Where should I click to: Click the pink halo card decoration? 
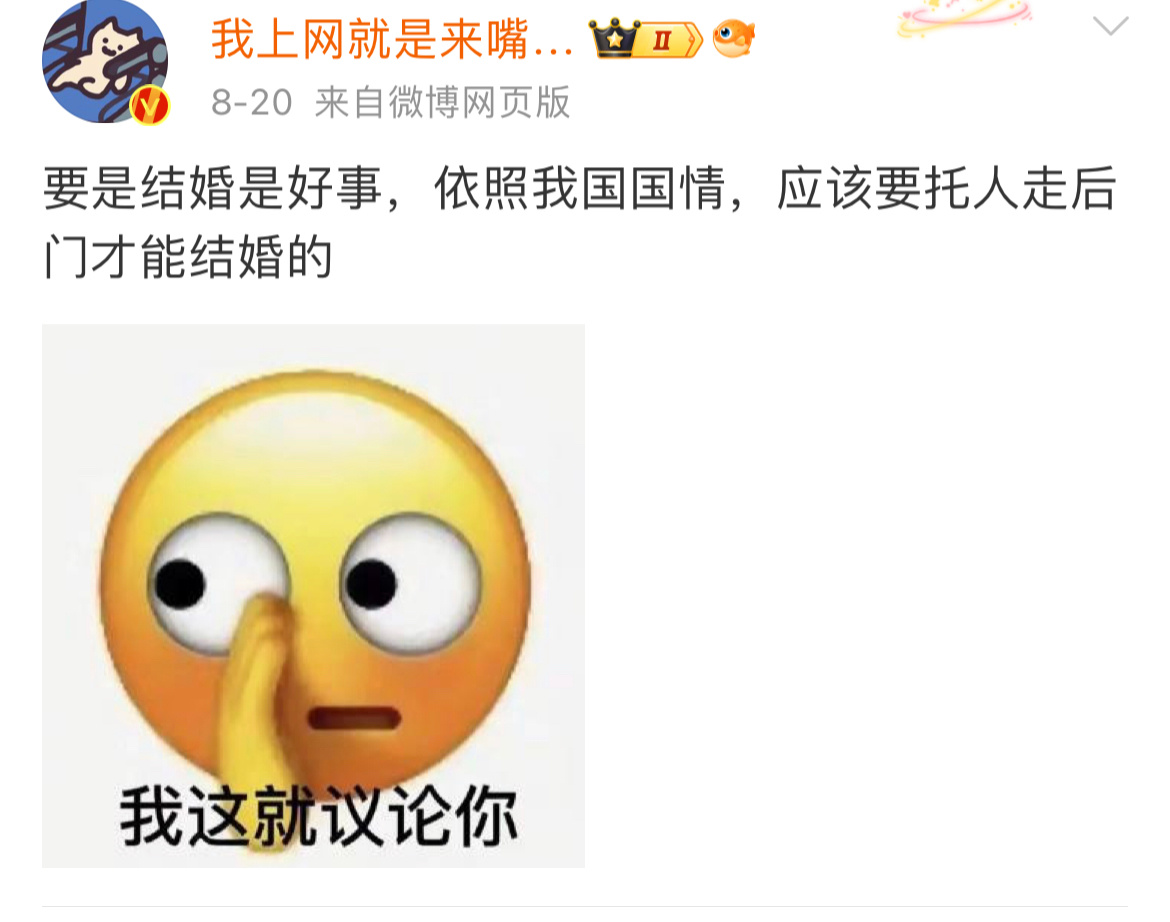click(963, 18)
